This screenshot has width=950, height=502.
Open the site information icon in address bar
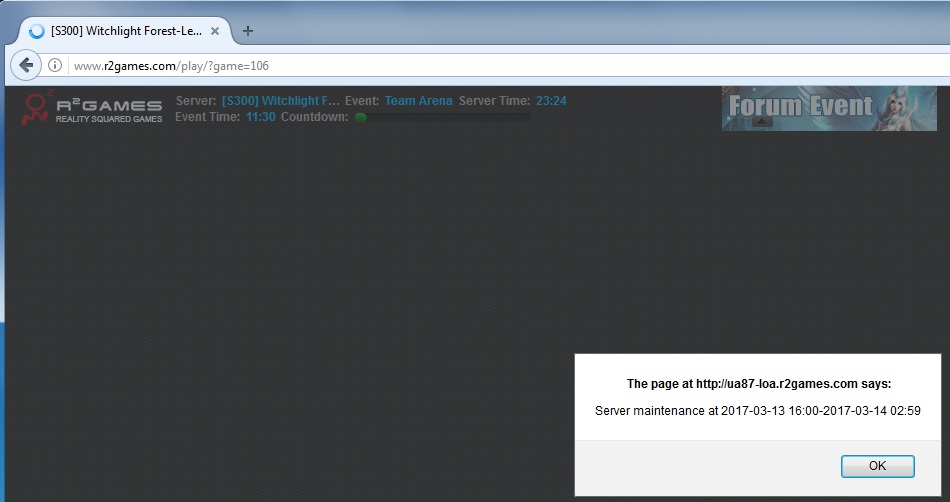point(56,66)
